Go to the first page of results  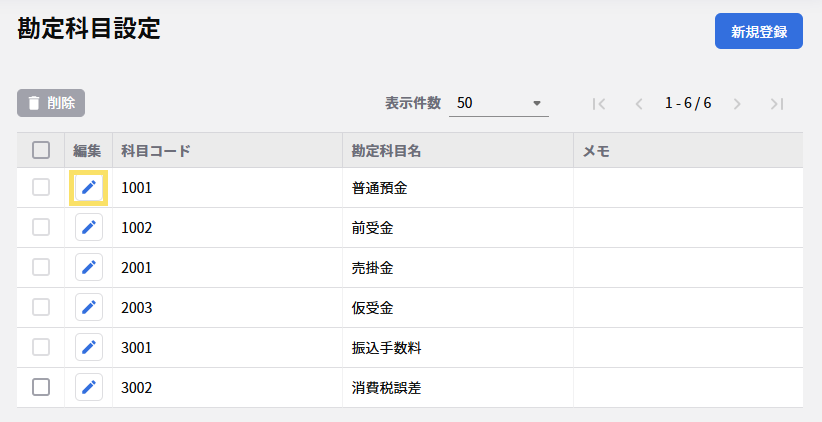click(600, 103)
